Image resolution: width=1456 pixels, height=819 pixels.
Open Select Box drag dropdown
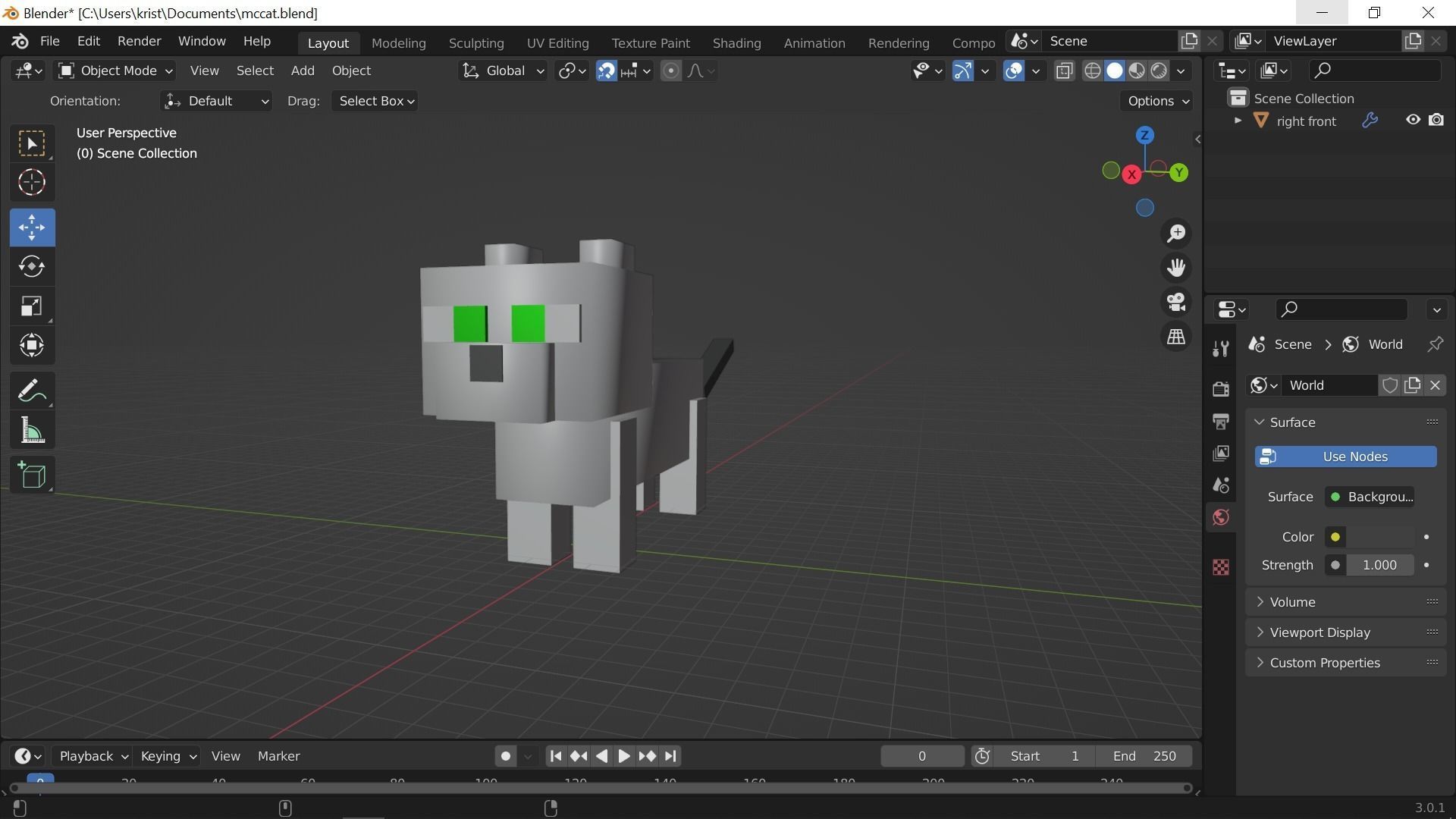[375, 101]
